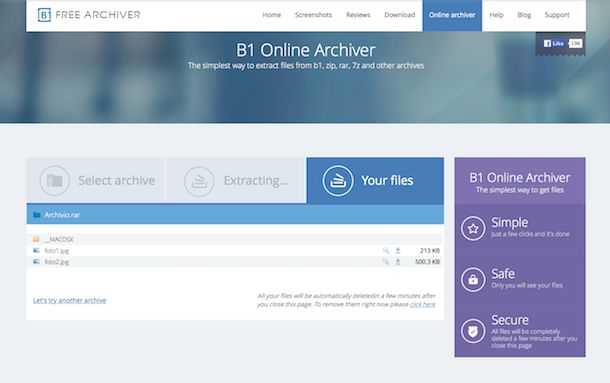Click the foto1.jpg image file icon

click(36, 250)
